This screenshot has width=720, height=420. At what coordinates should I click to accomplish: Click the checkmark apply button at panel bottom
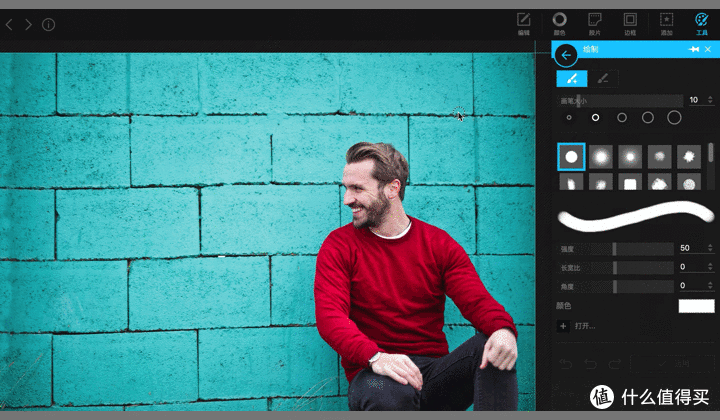pyautogui.click(x=673, y=364)
